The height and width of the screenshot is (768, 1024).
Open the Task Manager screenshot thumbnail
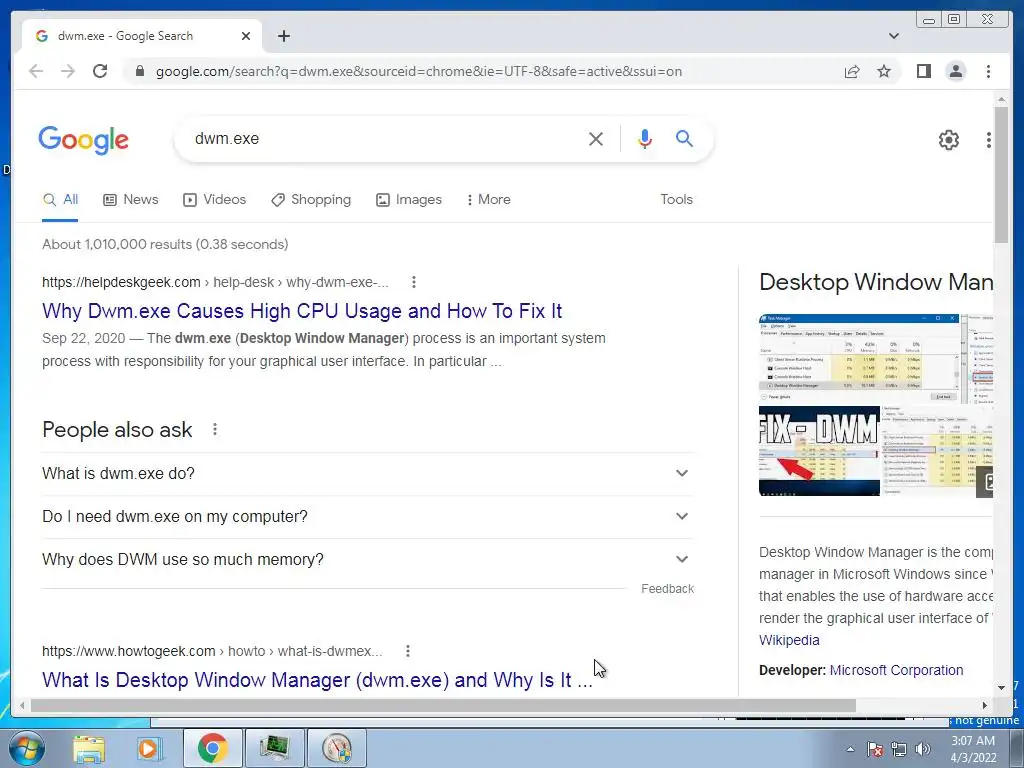point(859,358)
